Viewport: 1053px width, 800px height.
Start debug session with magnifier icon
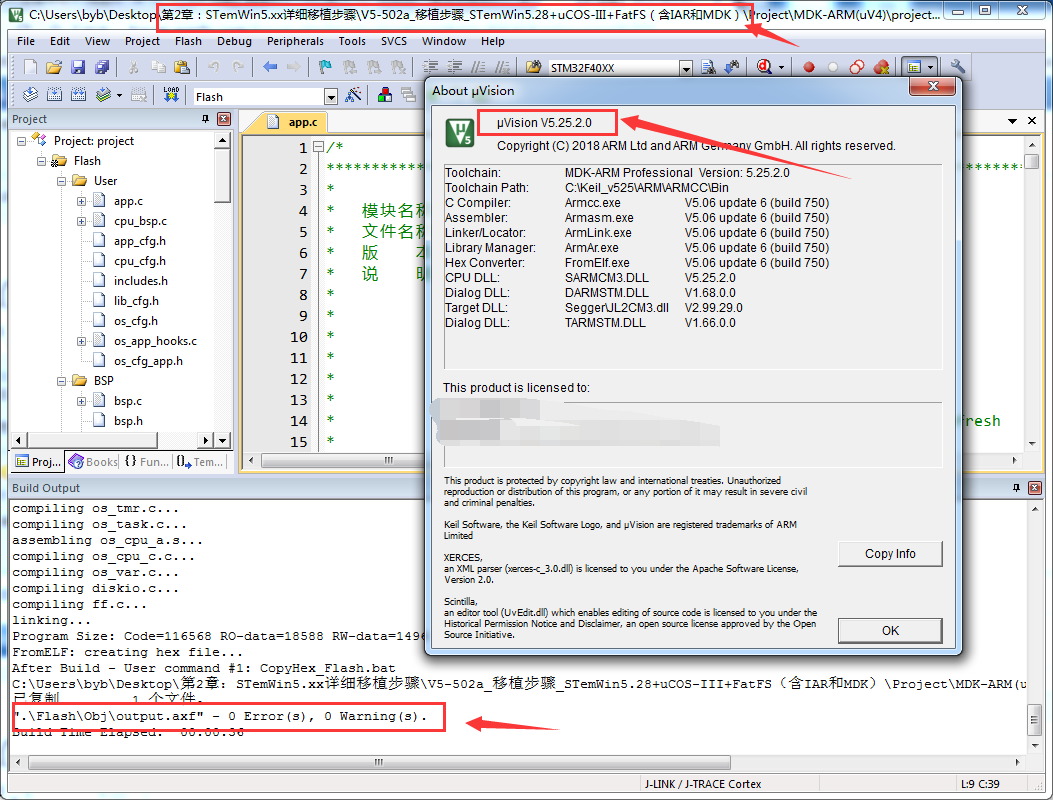[764, 67]
